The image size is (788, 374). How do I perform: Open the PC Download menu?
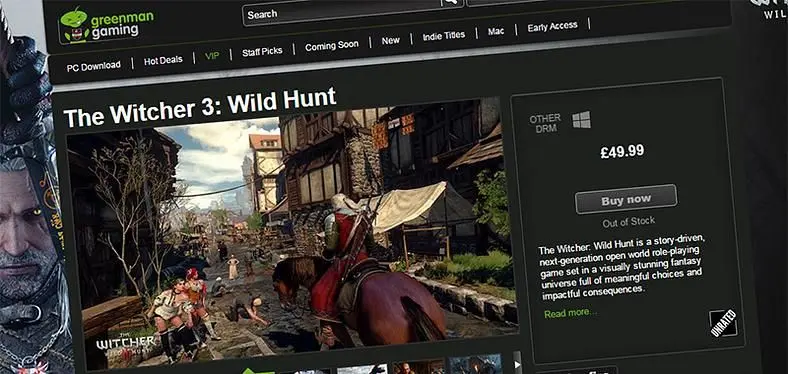pyautogui.click(x=93, y=66)
